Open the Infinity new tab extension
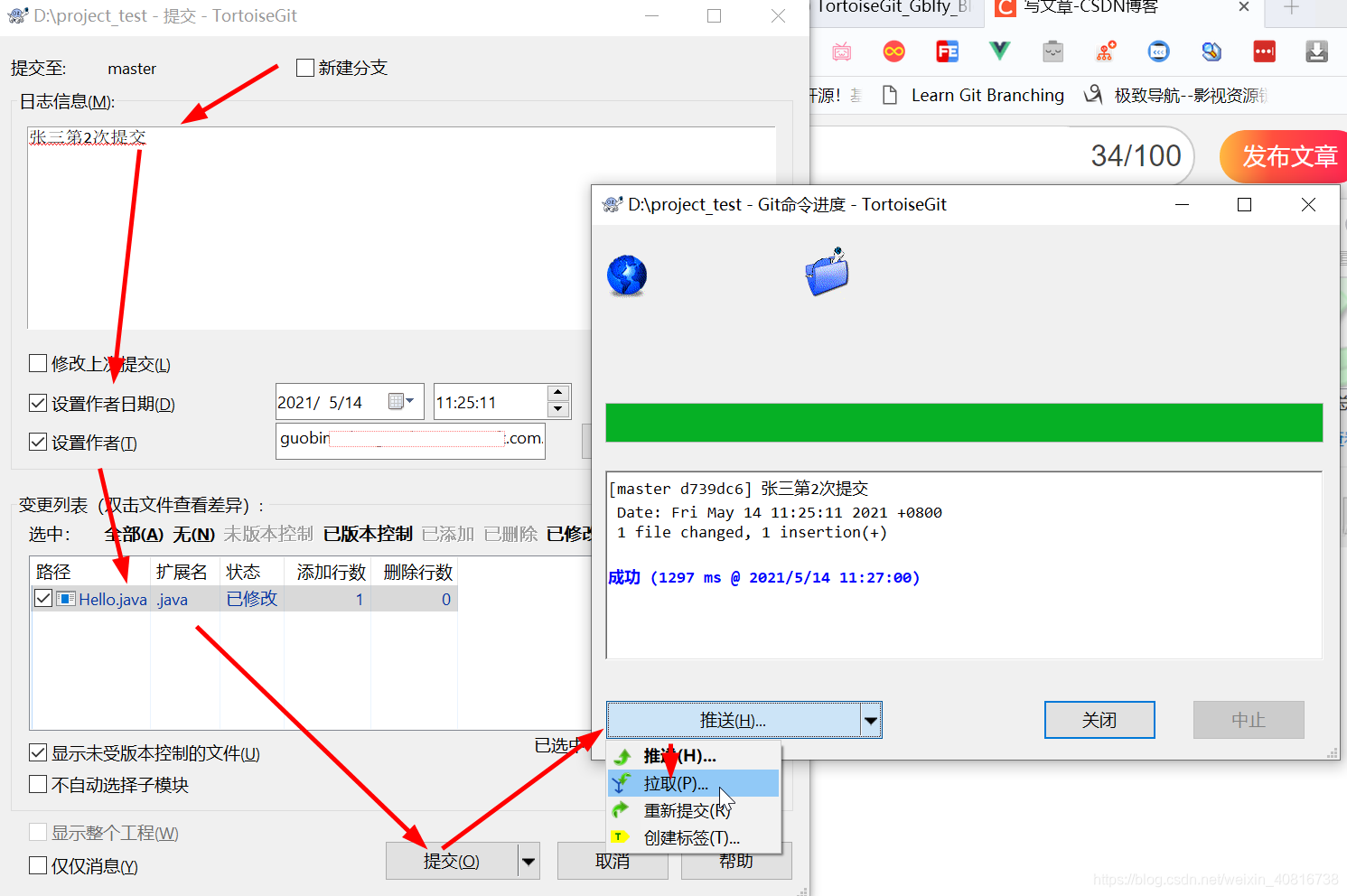The image size is (1347, 896). [x=894, y=51]
